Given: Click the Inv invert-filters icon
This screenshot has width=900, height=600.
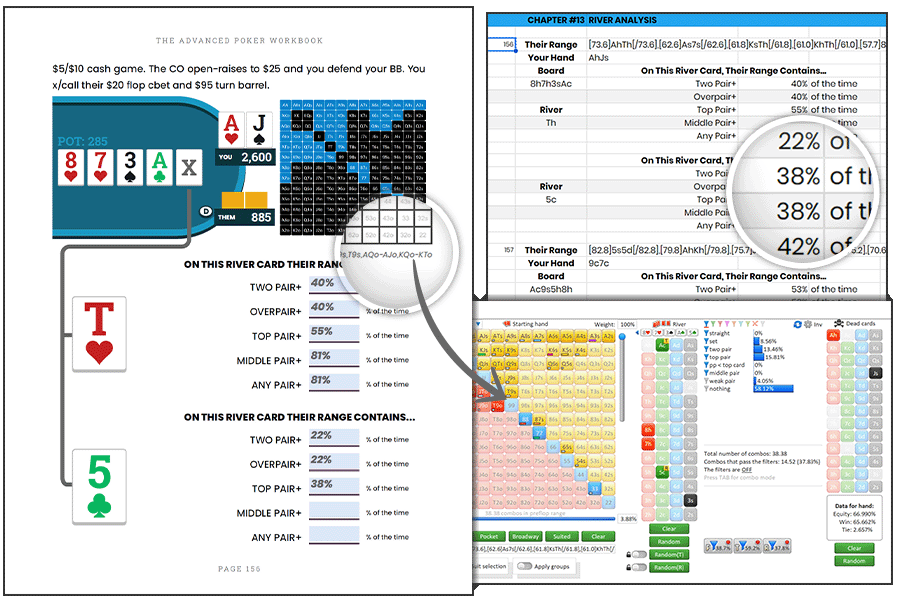Looking at the screenshot, I should (818, 324).
